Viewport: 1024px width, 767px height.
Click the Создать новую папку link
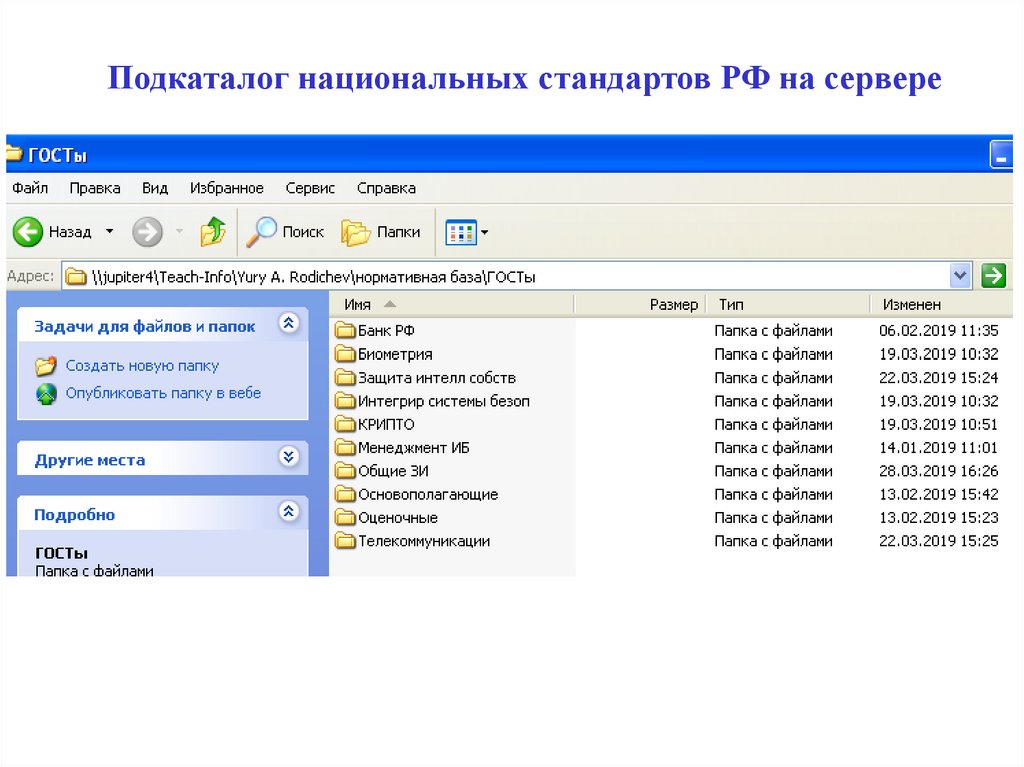142,366
